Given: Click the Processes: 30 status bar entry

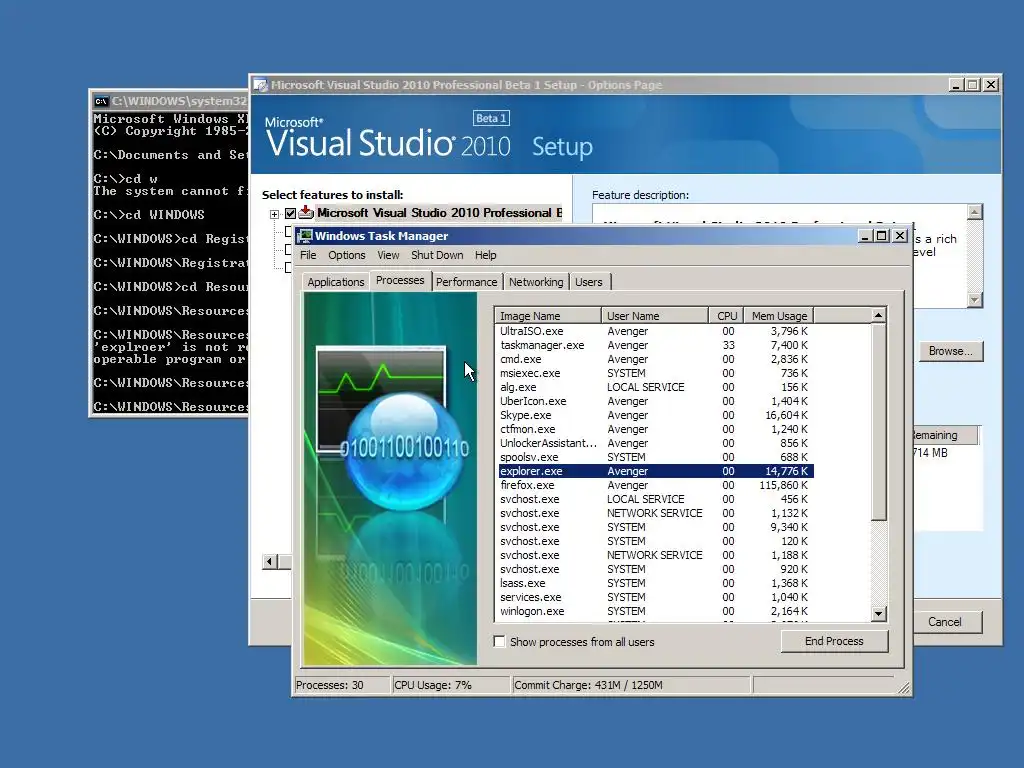Looking at the screenshot, I should pyautogui.click(x=342, y=685).
